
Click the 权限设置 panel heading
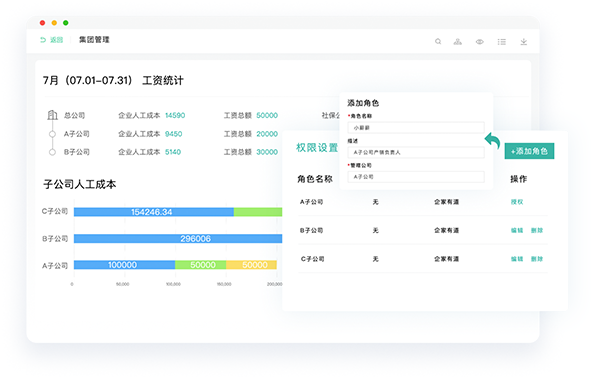[317, 148]
